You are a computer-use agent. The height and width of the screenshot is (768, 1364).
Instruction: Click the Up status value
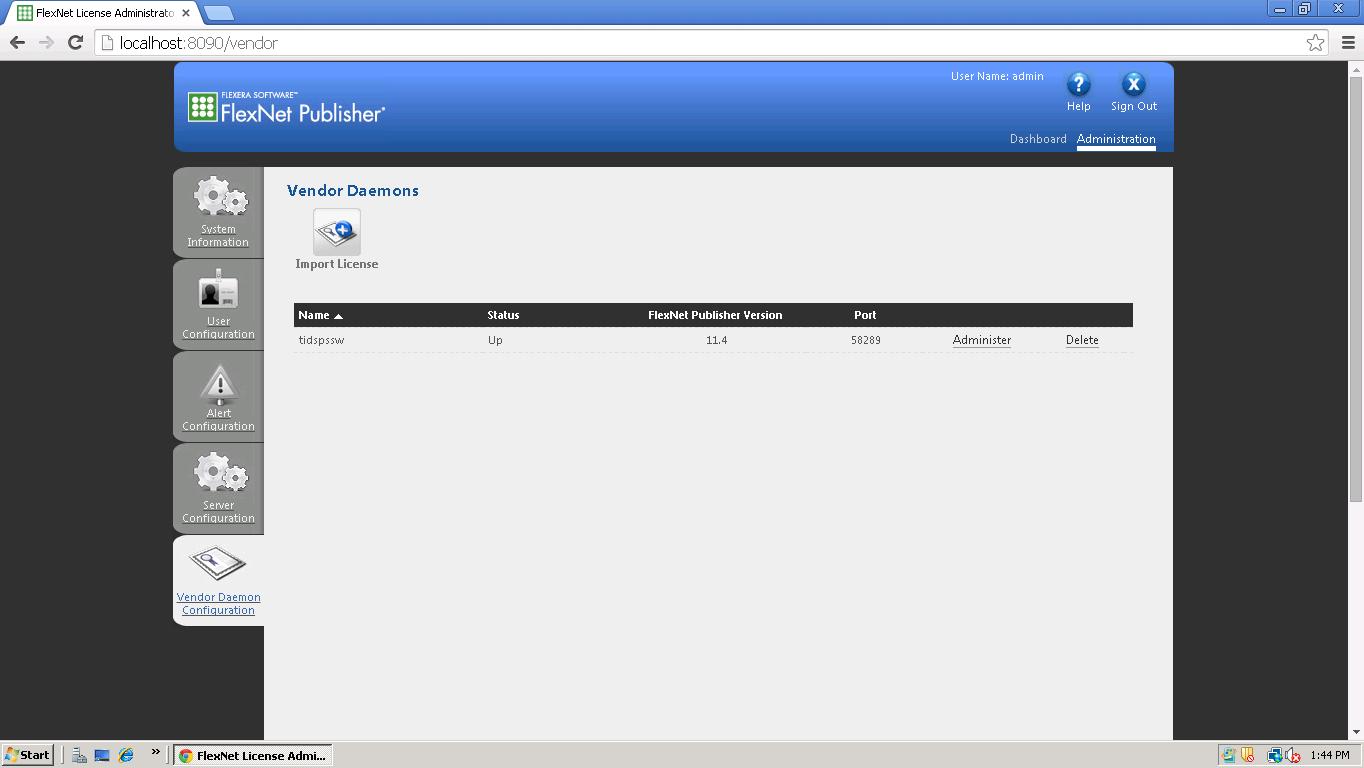pos(495,340)
